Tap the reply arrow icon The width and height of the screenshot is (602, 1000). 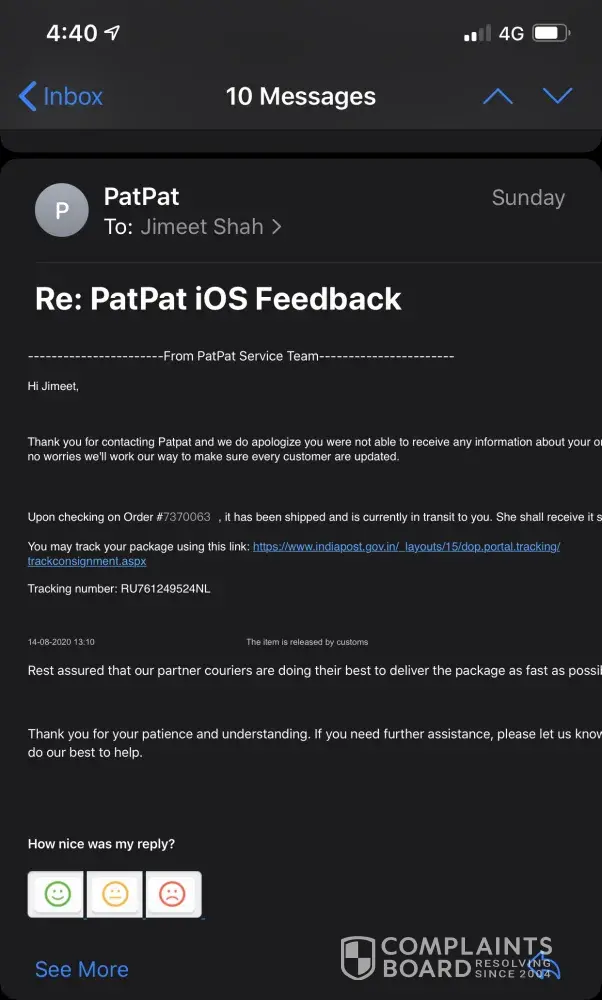tap(545, 964)
